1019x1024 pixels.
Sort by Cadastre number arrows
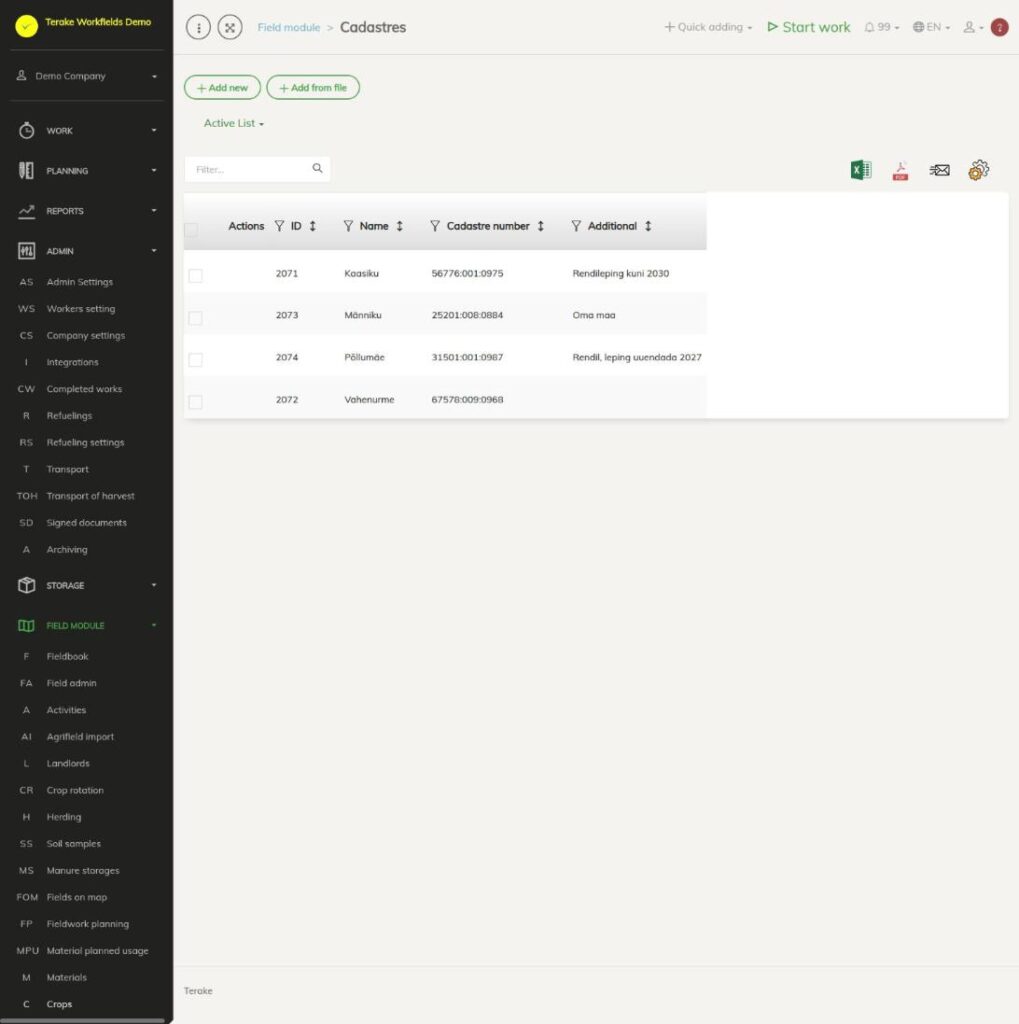pyautogui.click(x=541, y=226)
